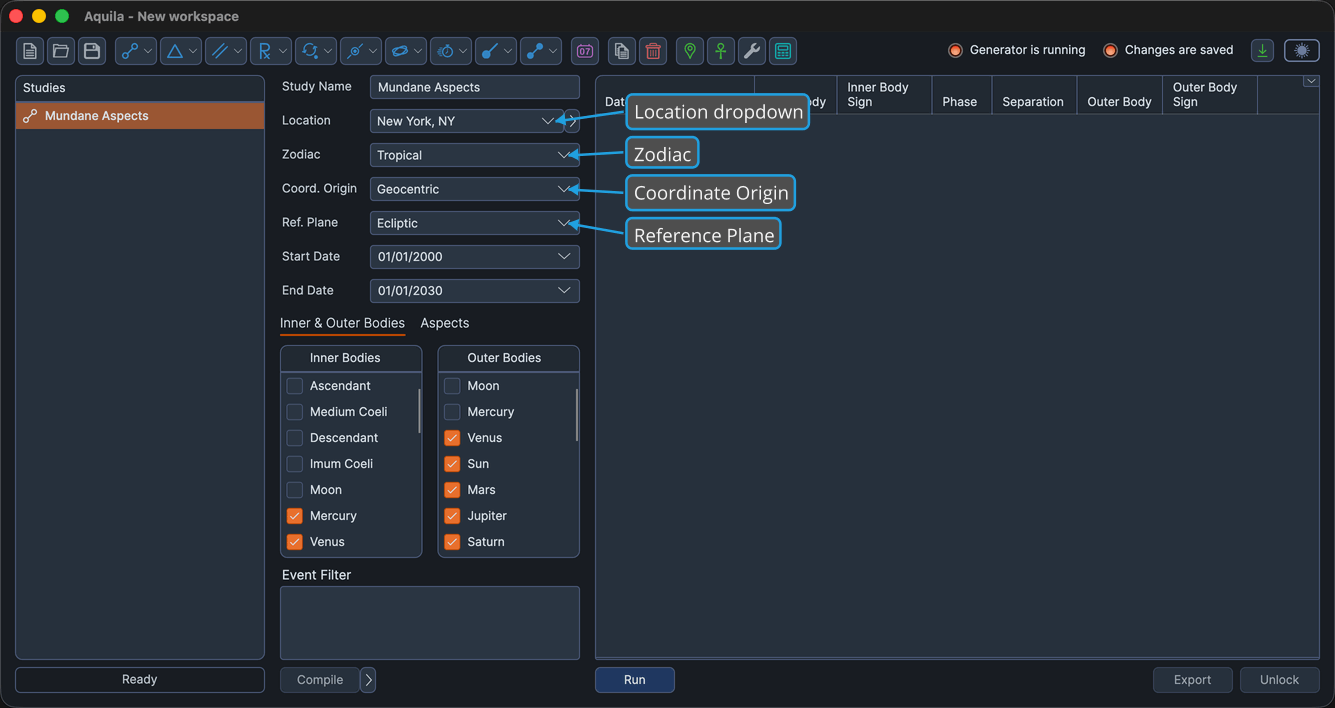Viewport: 1335px width, 708px height.
Task: Click the Generator is running indicator light
Action: (955, 50)
